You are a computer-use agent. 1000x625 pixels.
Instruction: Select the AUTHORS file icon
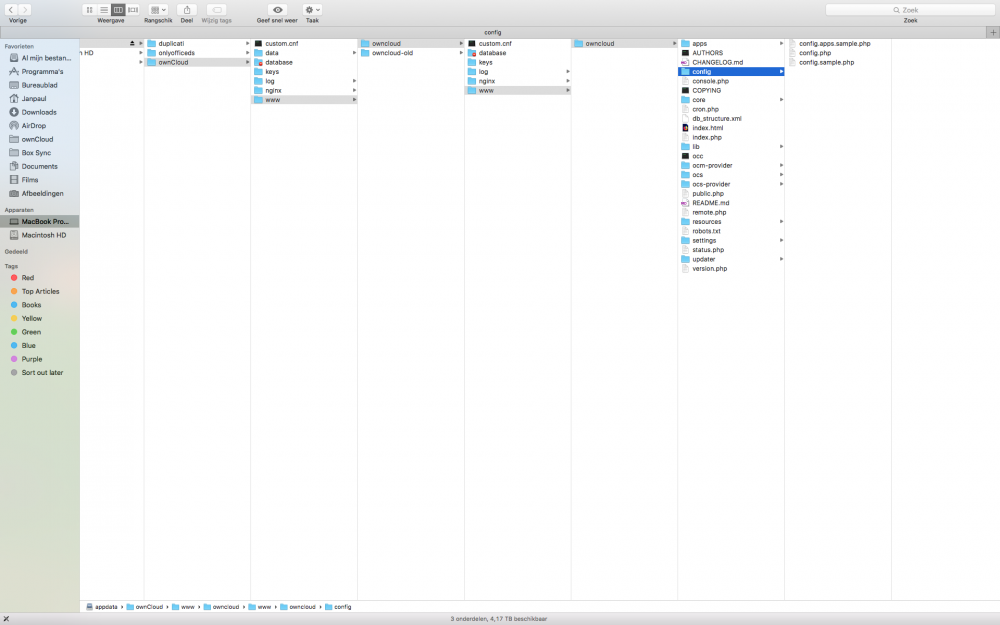click(686, 53)
